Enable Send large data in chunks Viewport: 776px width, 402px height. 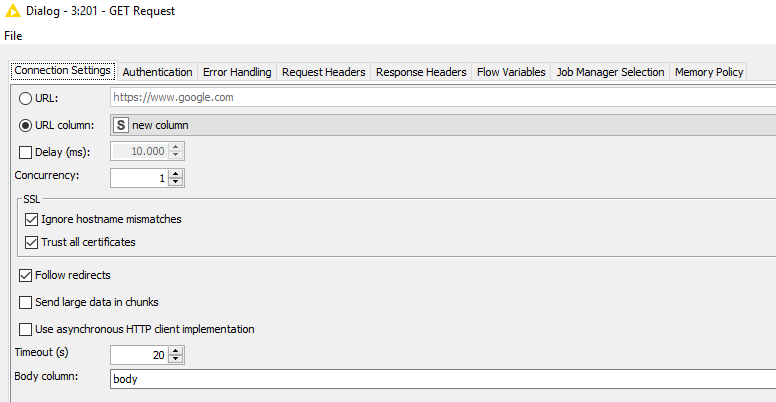pyautogui.click(x=26, y=302)
